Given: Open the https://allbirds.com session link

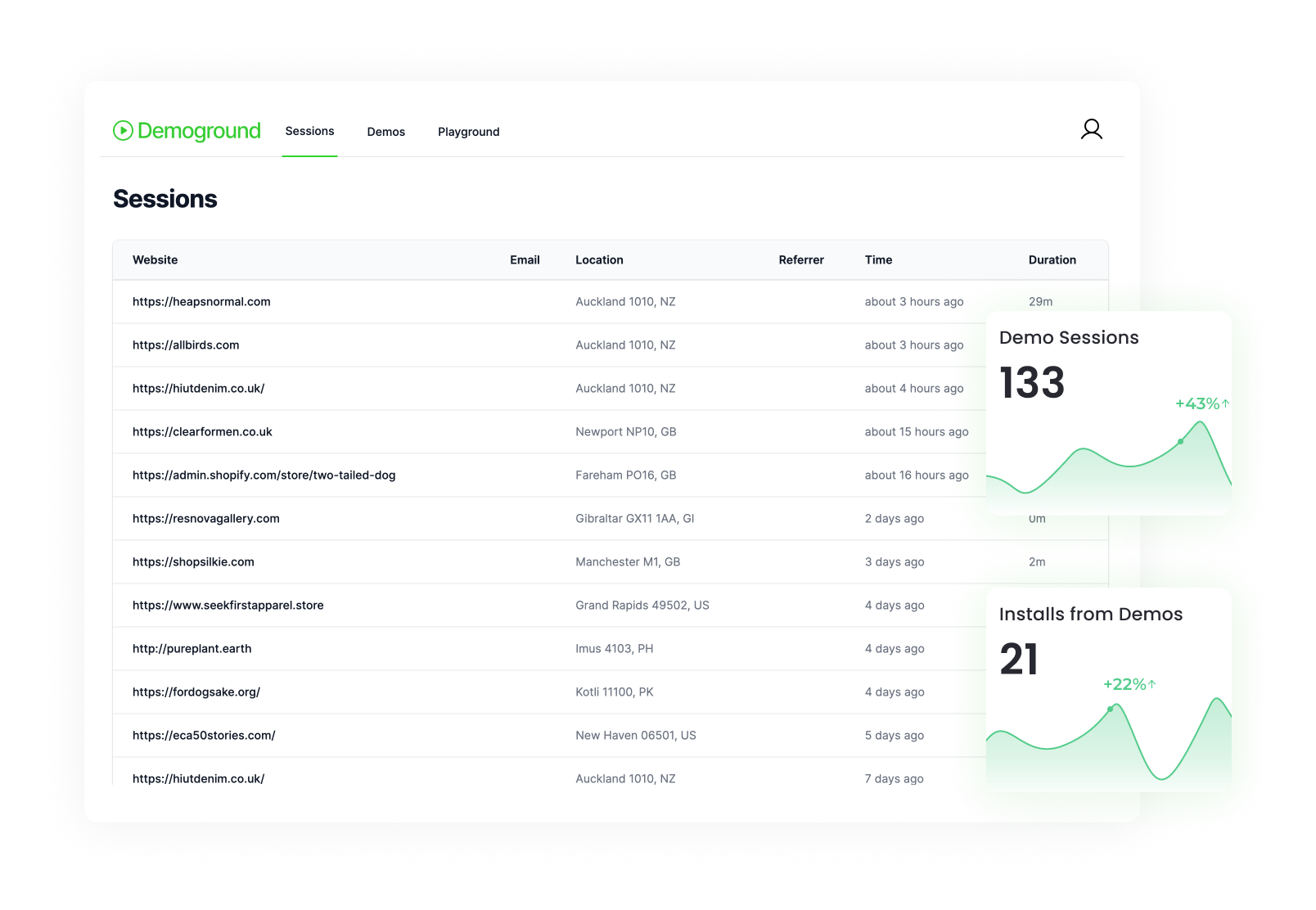Looking at the screenshot, I should tap(186, 345).
